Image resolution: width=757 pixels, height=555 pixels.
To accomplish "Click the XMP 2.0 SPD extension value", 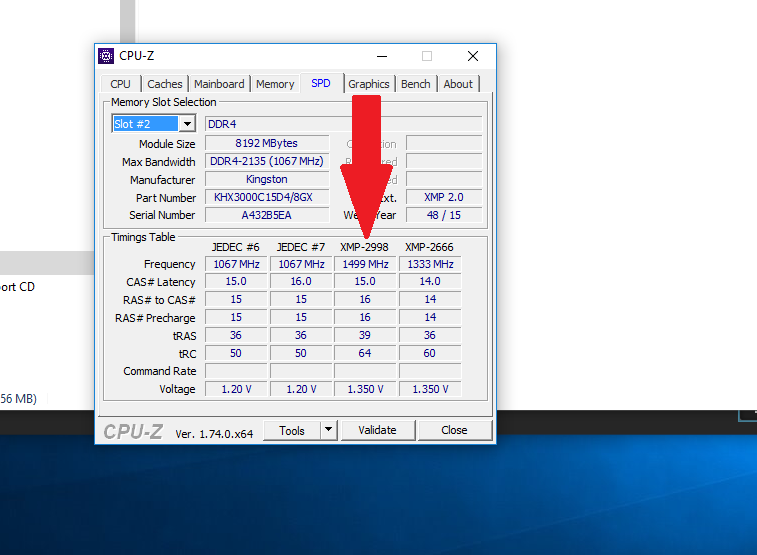I will point(444,197).
